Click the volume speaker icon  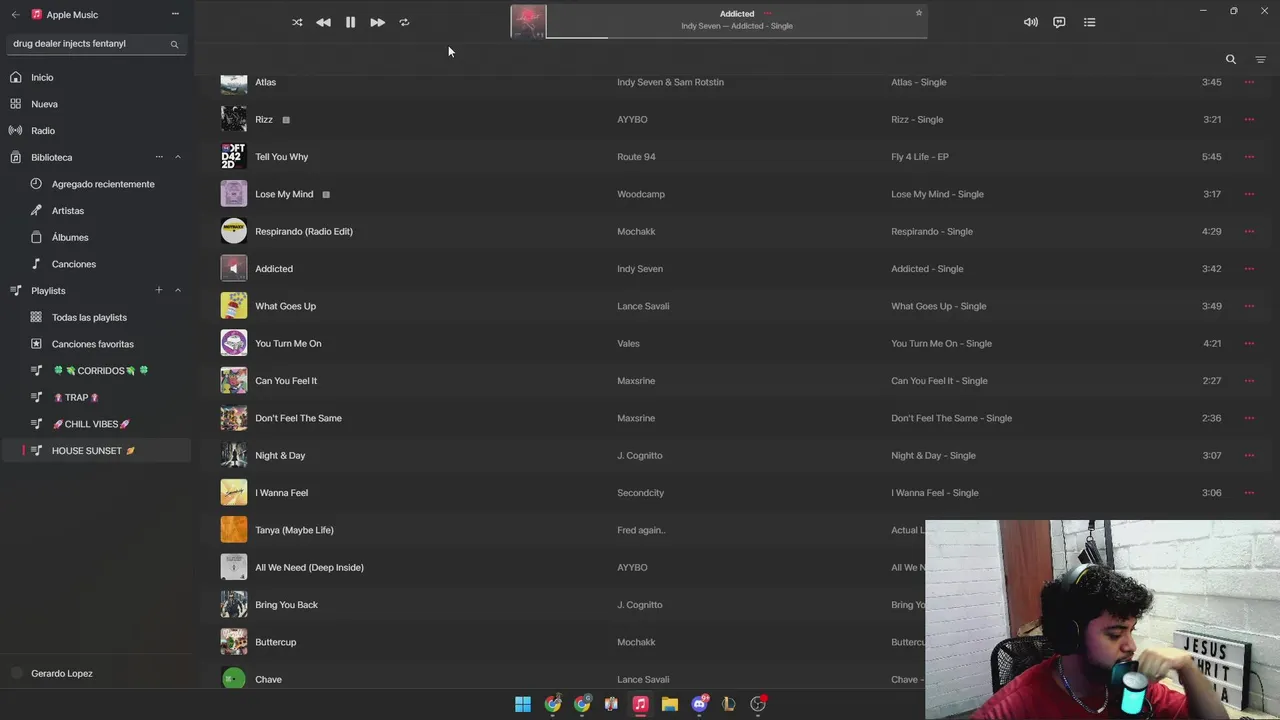tap(1031, 22)
